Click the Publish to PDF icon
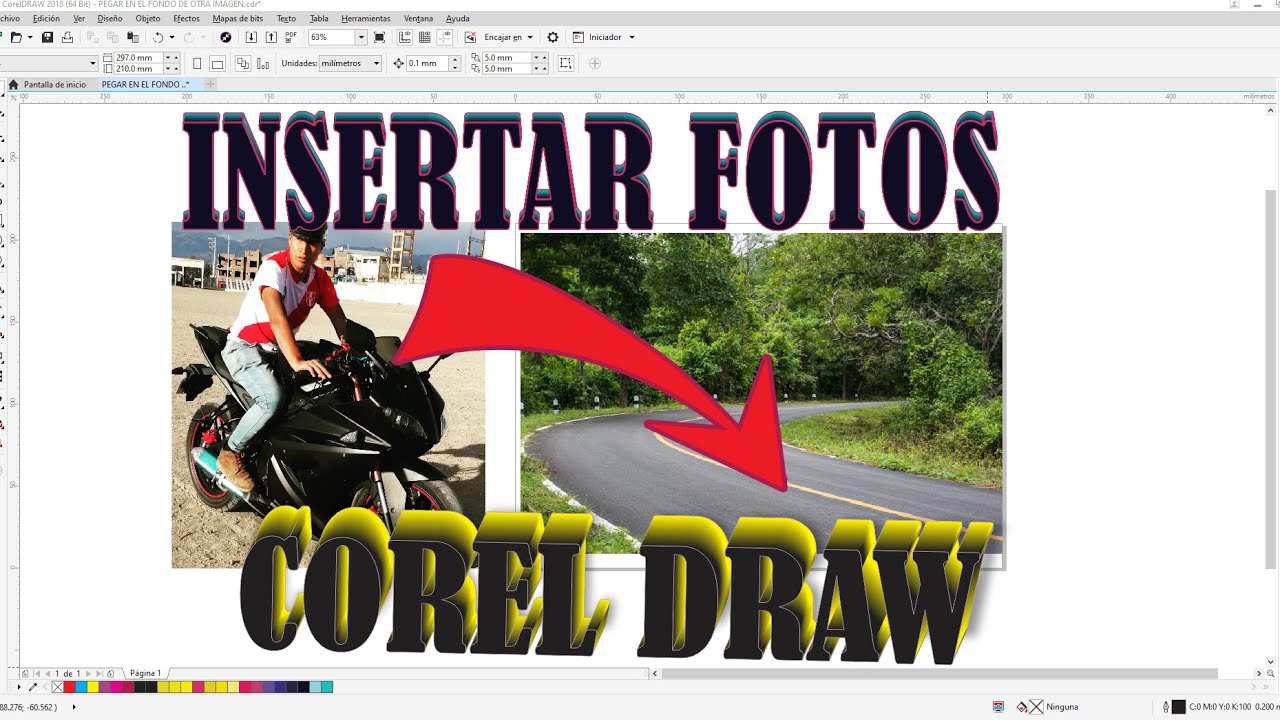The image size is (1280, 720). 291,37
